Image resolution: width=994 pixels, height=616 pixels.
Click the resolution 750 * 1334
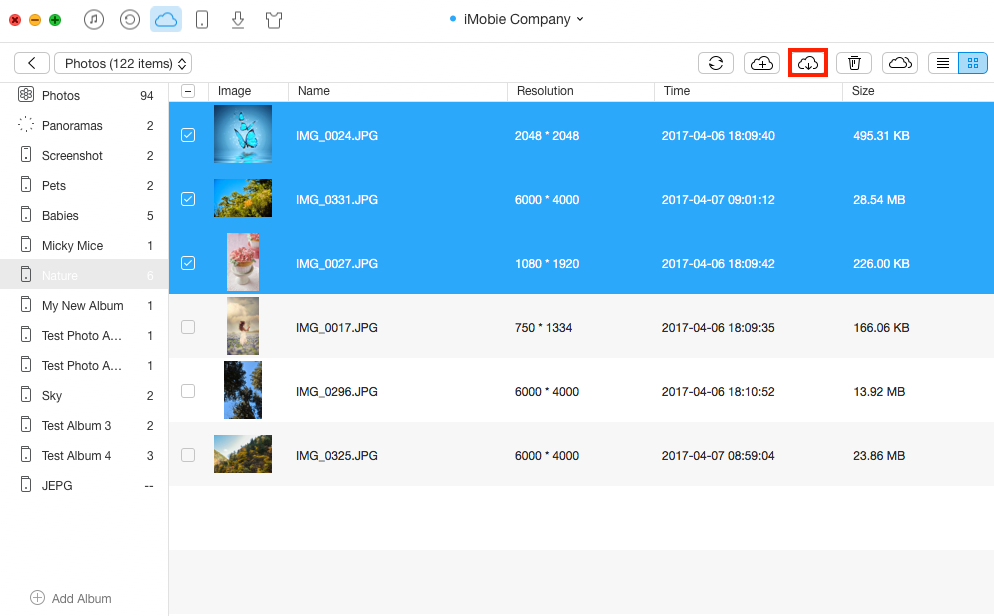pyautogui.click(x=543, y=328)
